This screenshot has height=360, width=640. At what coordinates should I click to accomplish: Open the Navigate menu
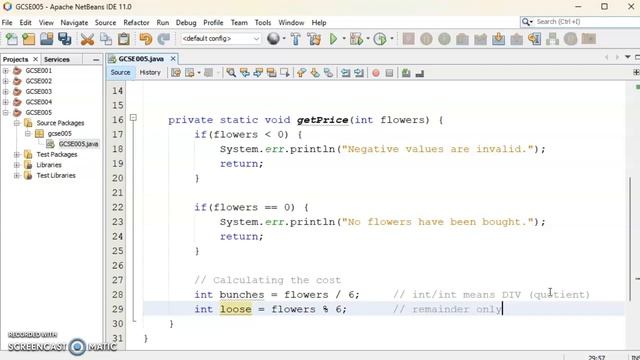tap(74, 22)
